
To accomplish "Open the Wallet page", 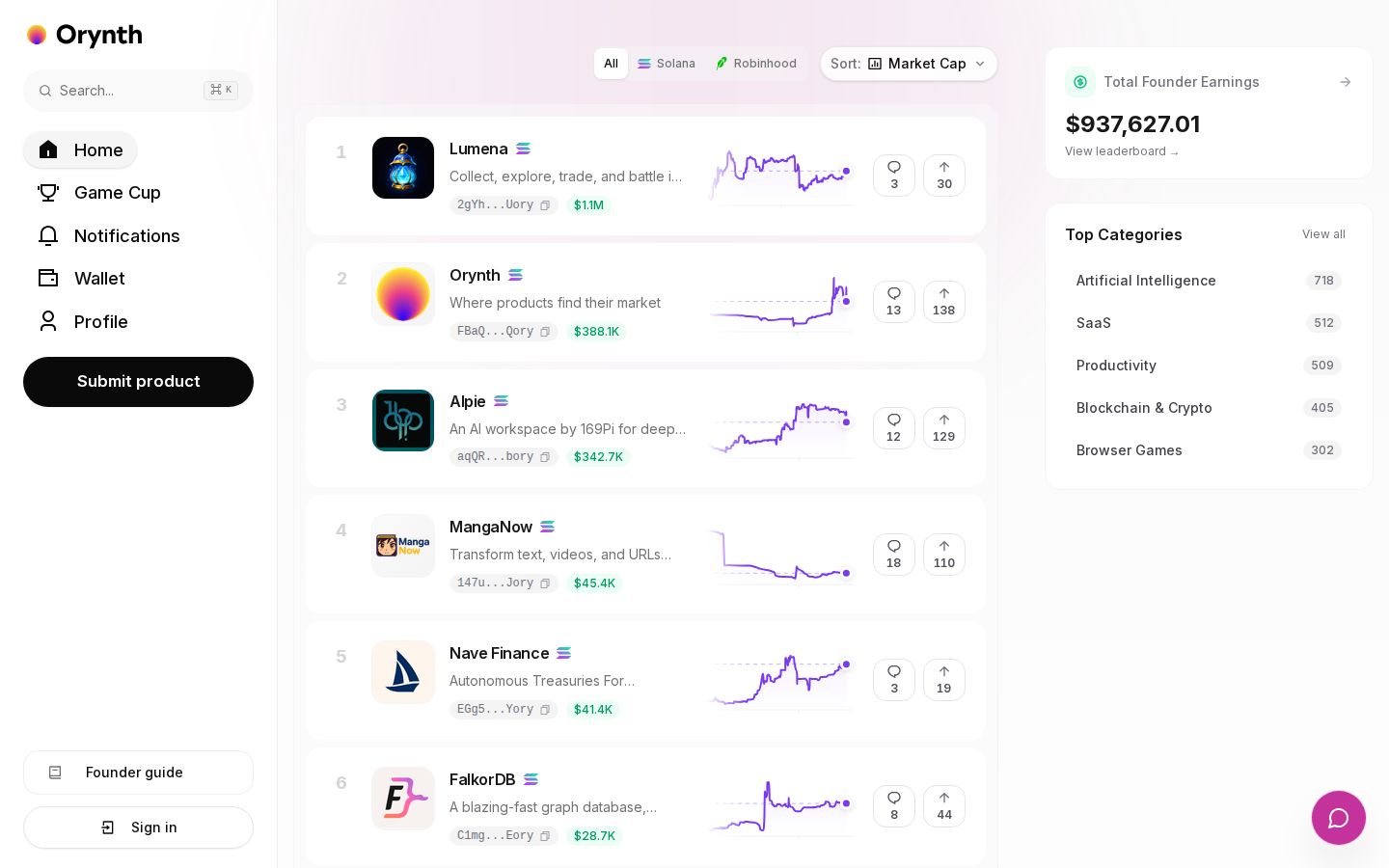I will coord(82,279).
